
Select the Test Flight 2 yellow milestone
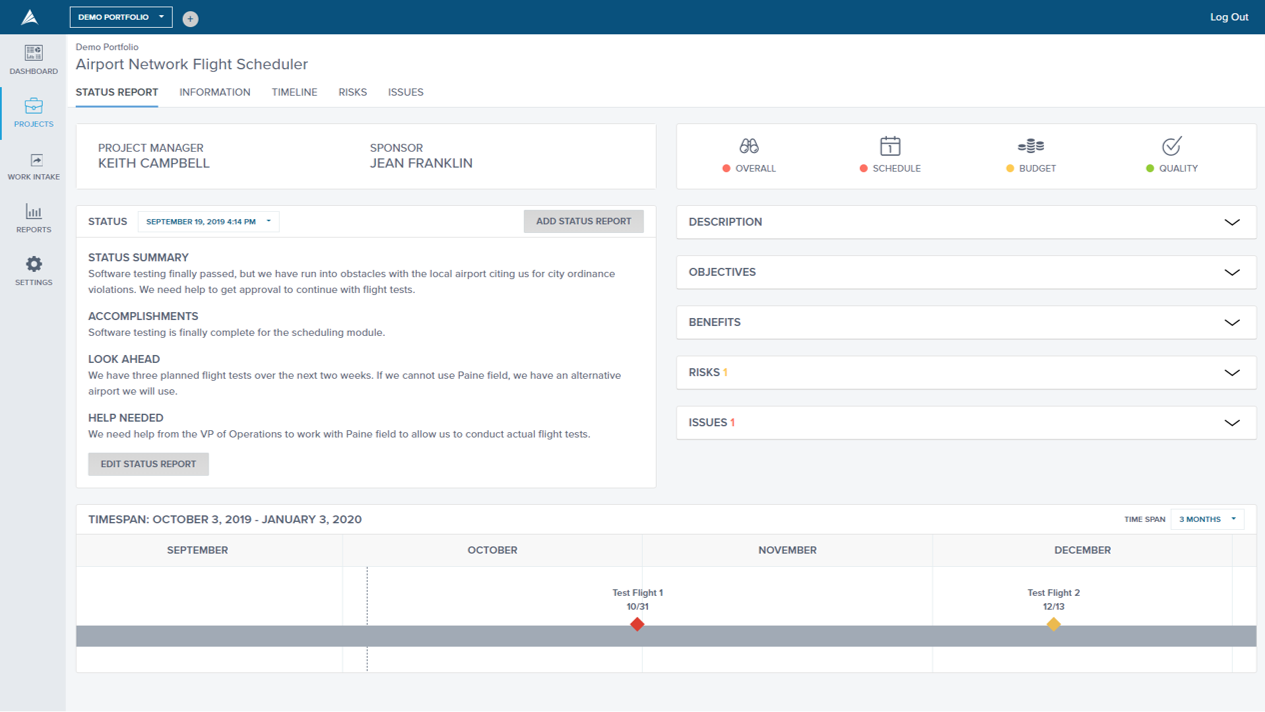(1053, 624)
